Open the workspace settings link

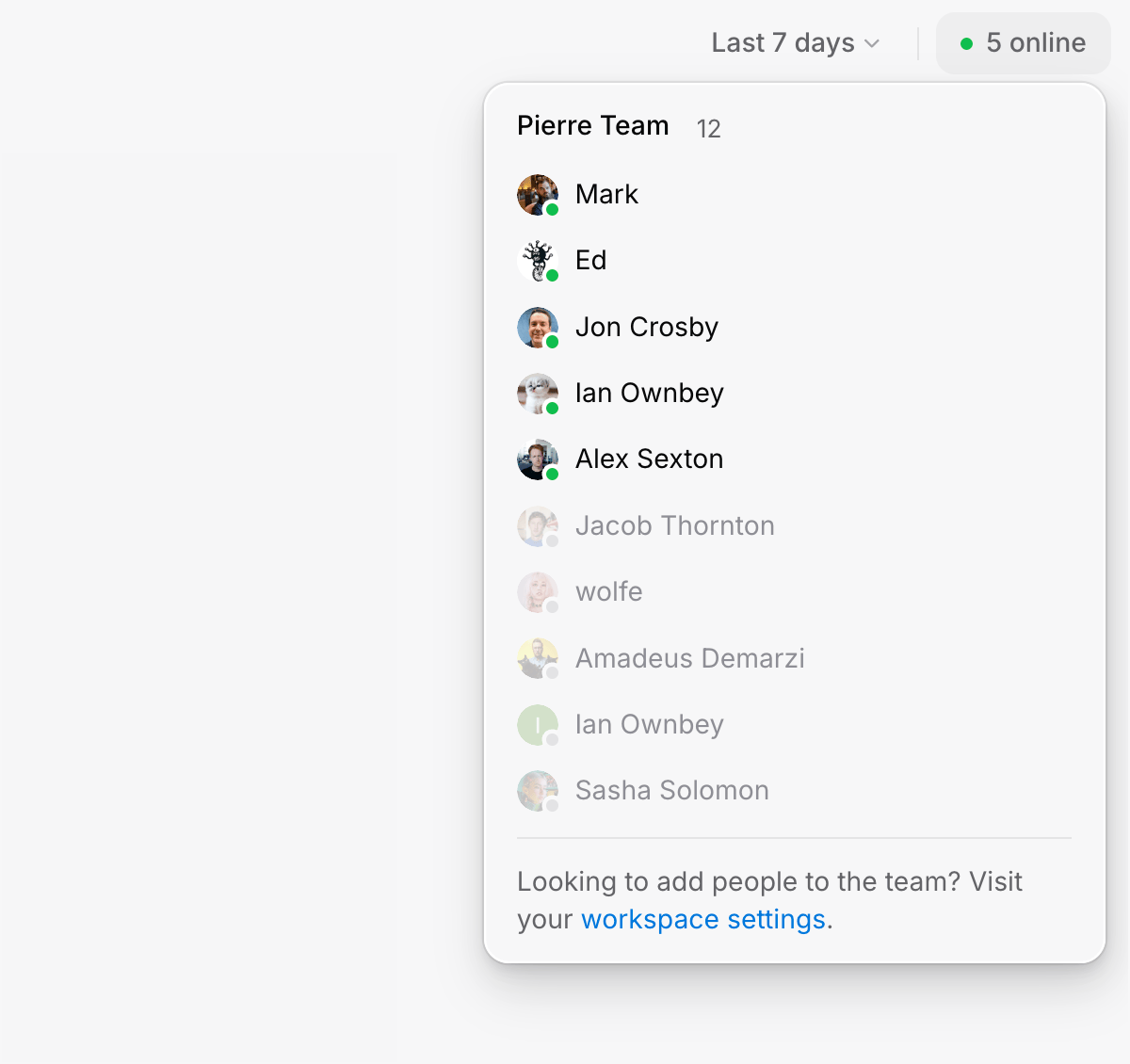coord(702,919)
